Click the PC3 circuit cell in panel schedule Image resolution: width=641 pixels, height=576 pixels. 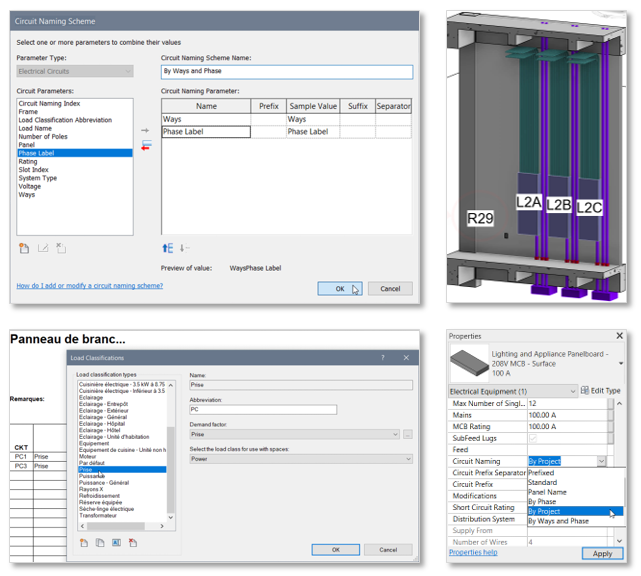point(21,466)
